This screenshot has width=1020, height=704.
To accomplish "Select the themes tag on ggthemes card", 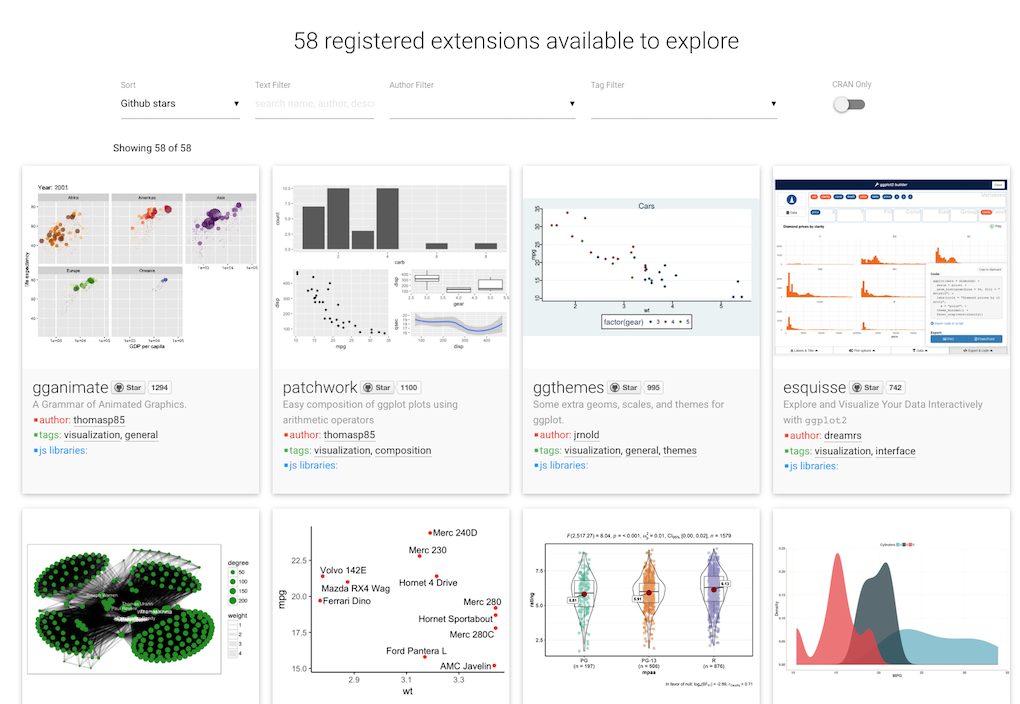I will (x=680, y=450).
